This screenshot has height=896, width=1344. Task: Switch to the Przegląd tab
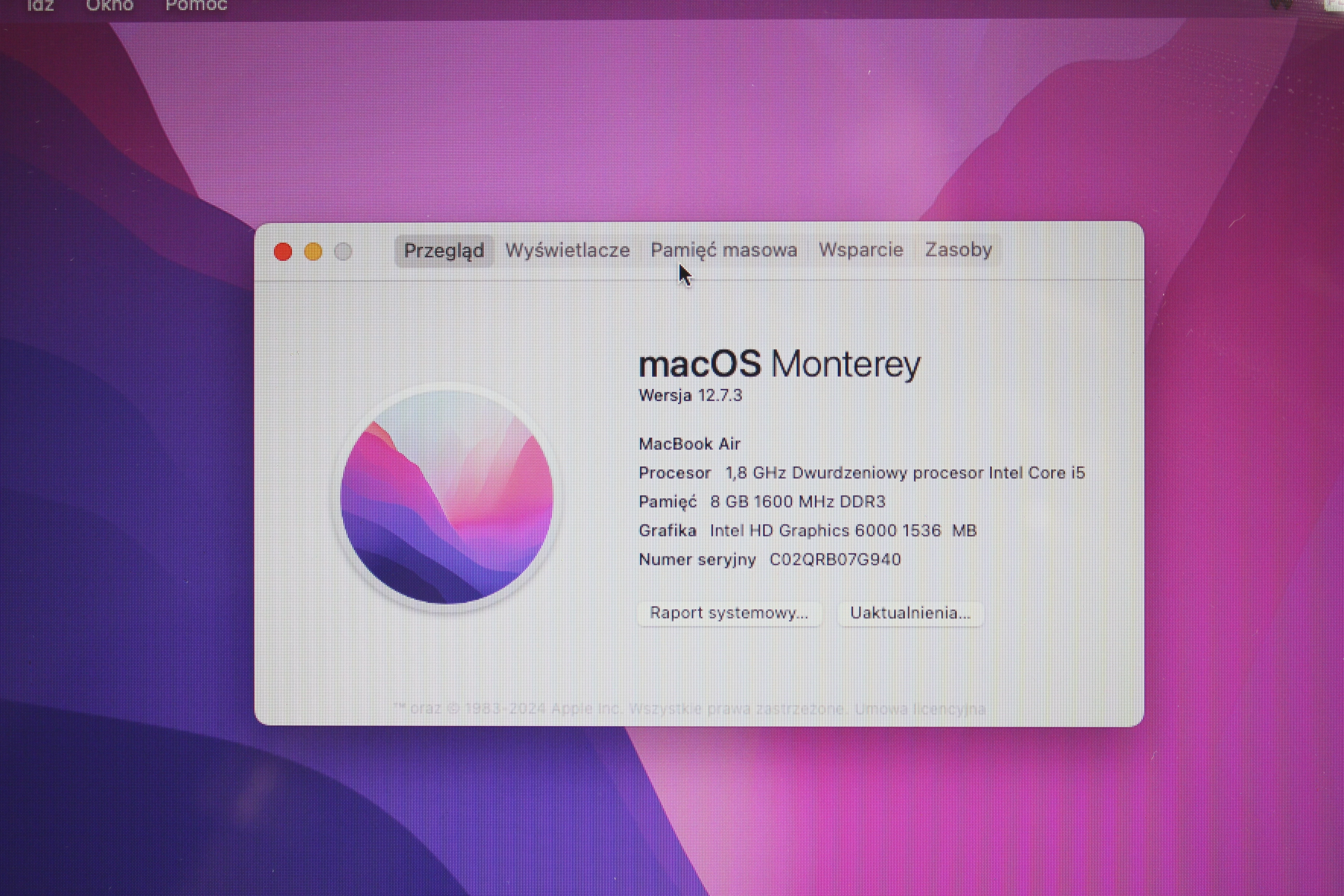(x=444, y=251)
